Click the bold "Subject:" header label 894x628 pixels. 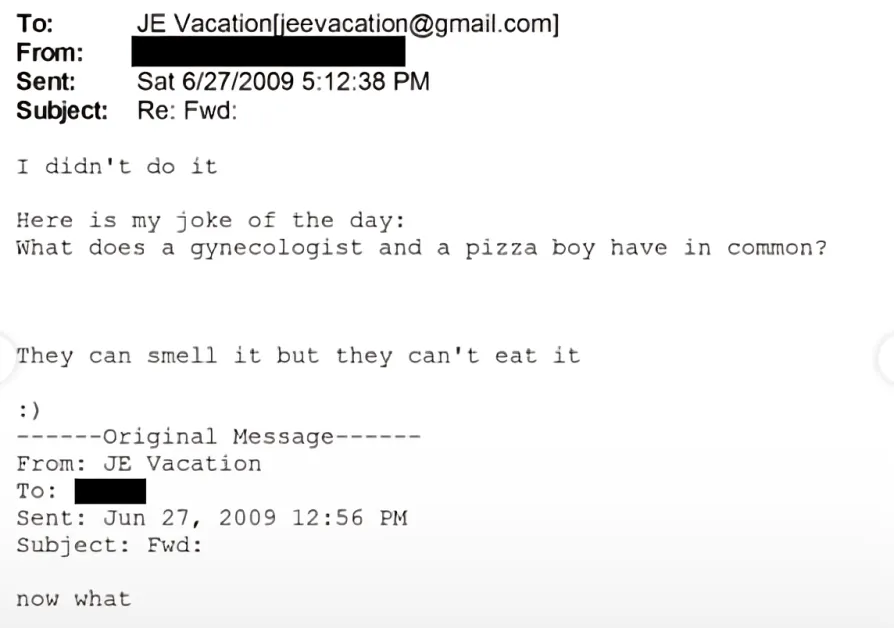61,111
